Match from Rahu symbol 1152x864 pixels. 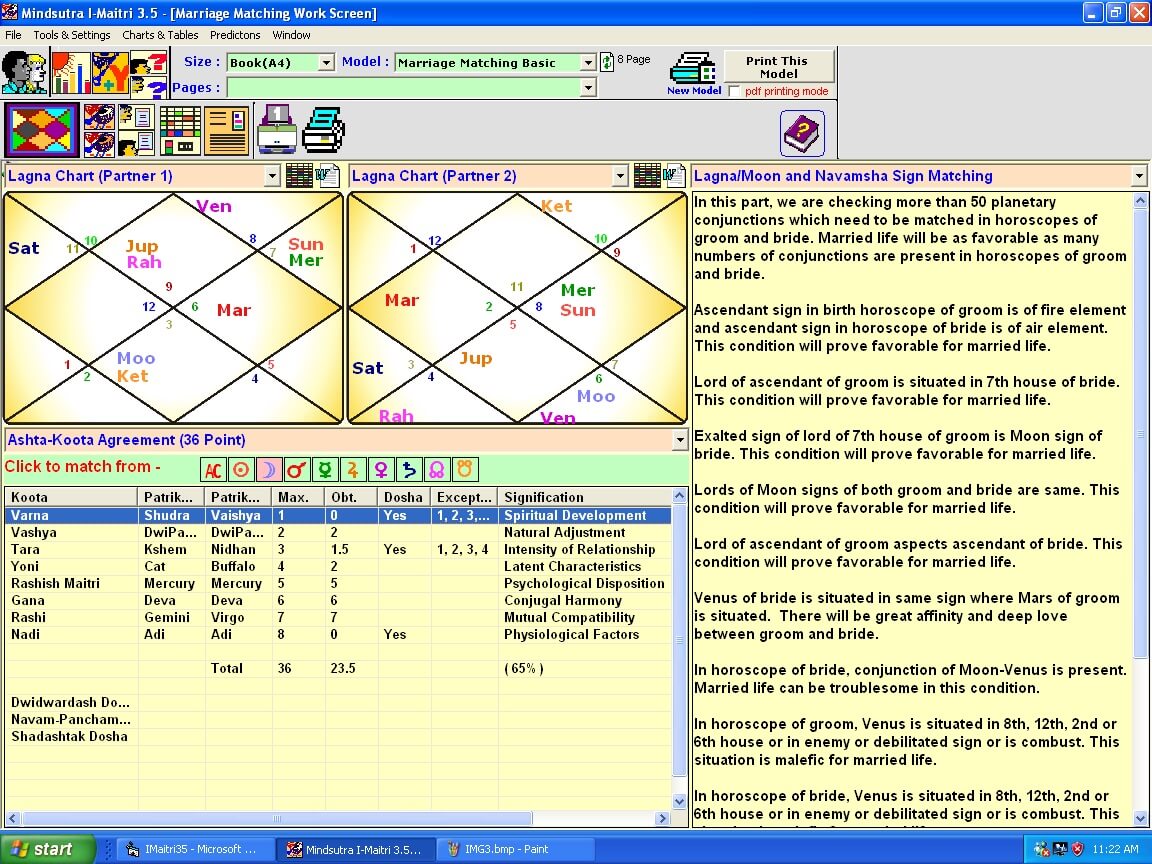coord(436,469)
